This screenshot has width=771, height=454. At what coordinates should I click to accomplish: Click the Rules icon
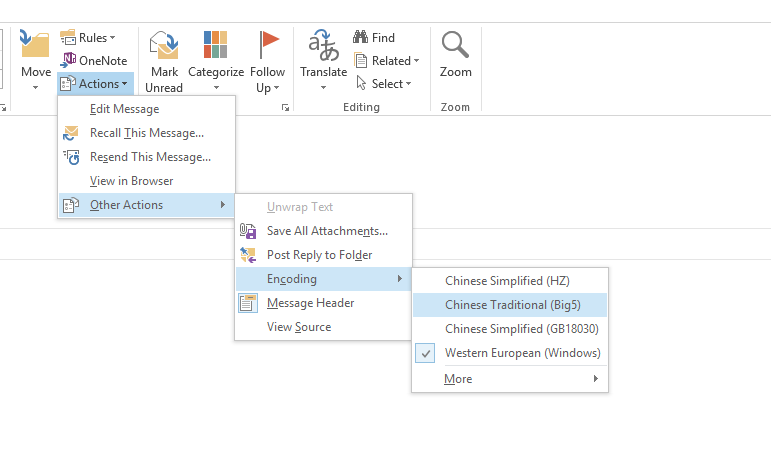(x=68, y=37)
